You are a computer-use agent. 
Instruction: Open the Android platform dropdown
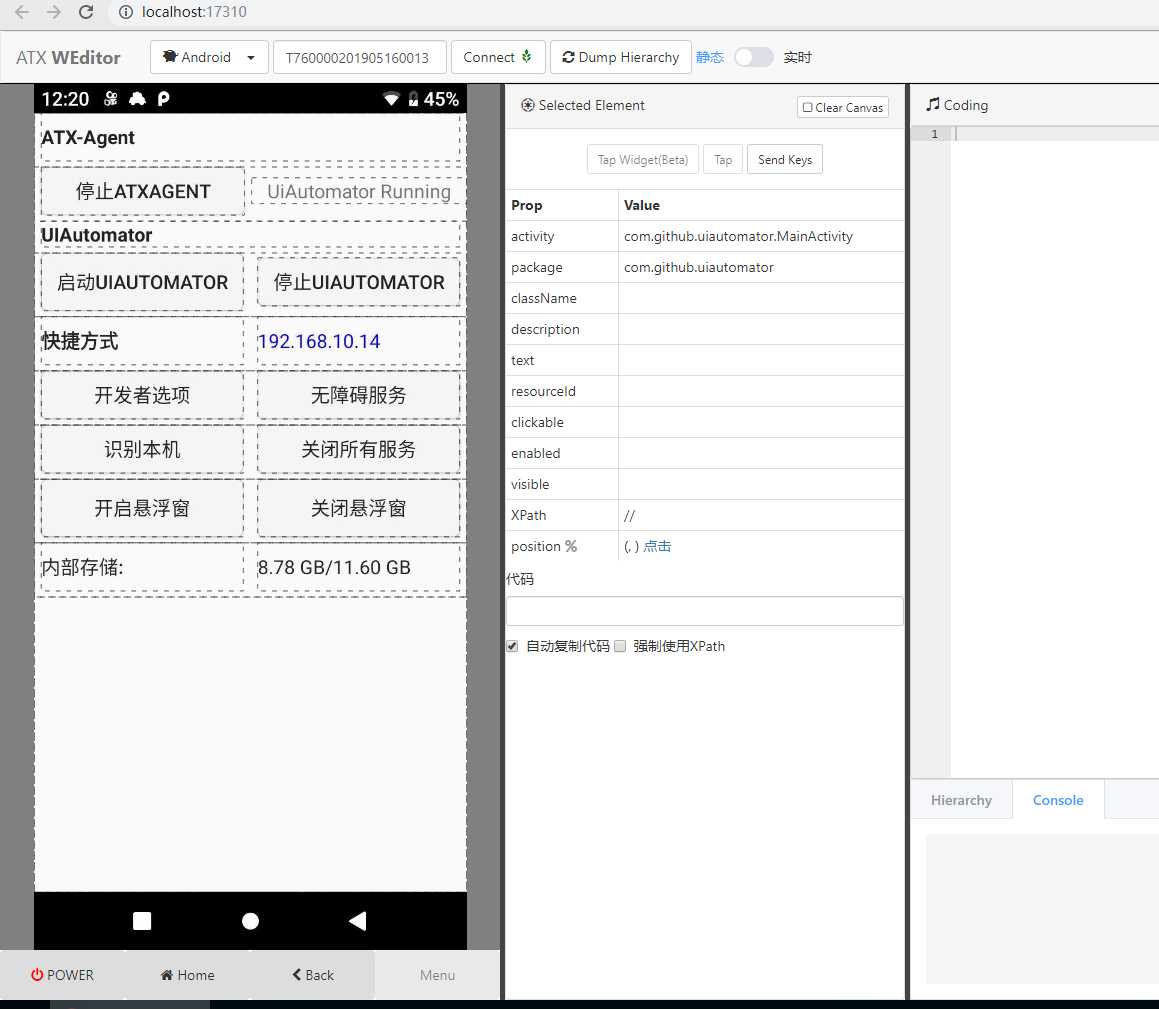coord(209,57)
